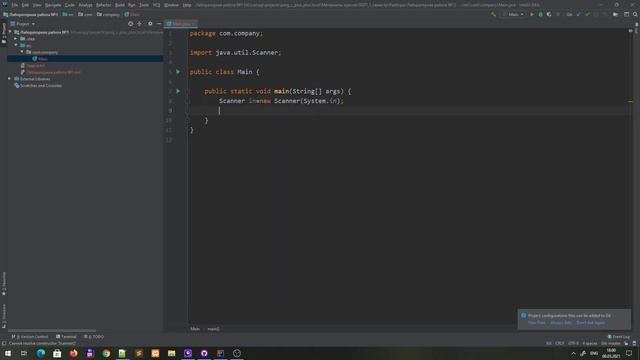This screenshot has width=640, height=360.
Task: Open Project panel settings gear
Action: tap(150, 24)
